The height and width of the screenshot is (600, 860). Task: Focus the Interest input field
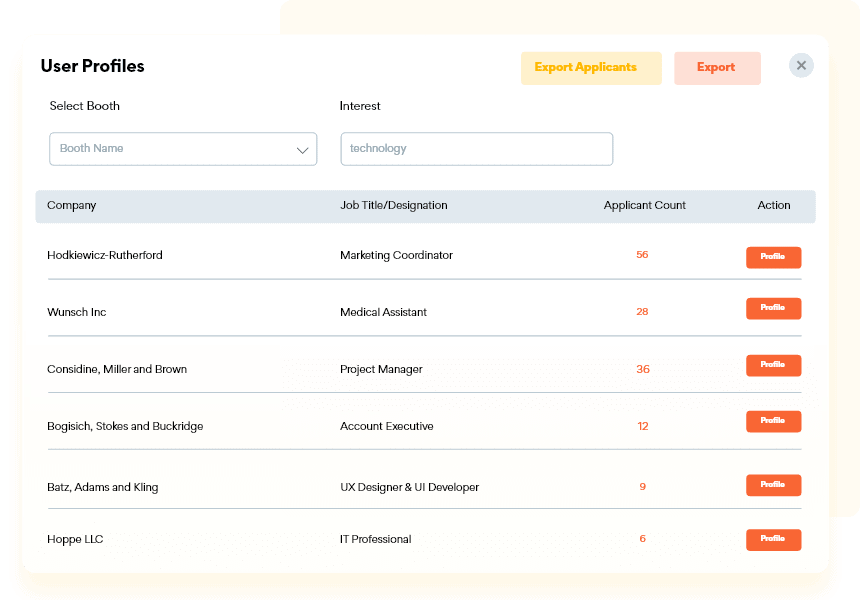point(476,149)
